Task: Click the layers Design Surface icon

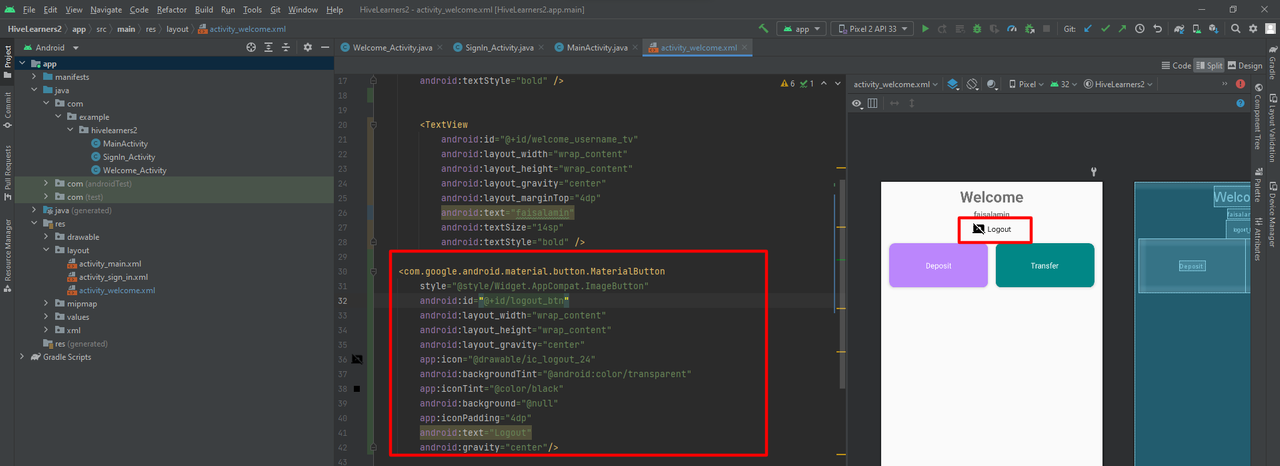Action: (x=954, y=84)
